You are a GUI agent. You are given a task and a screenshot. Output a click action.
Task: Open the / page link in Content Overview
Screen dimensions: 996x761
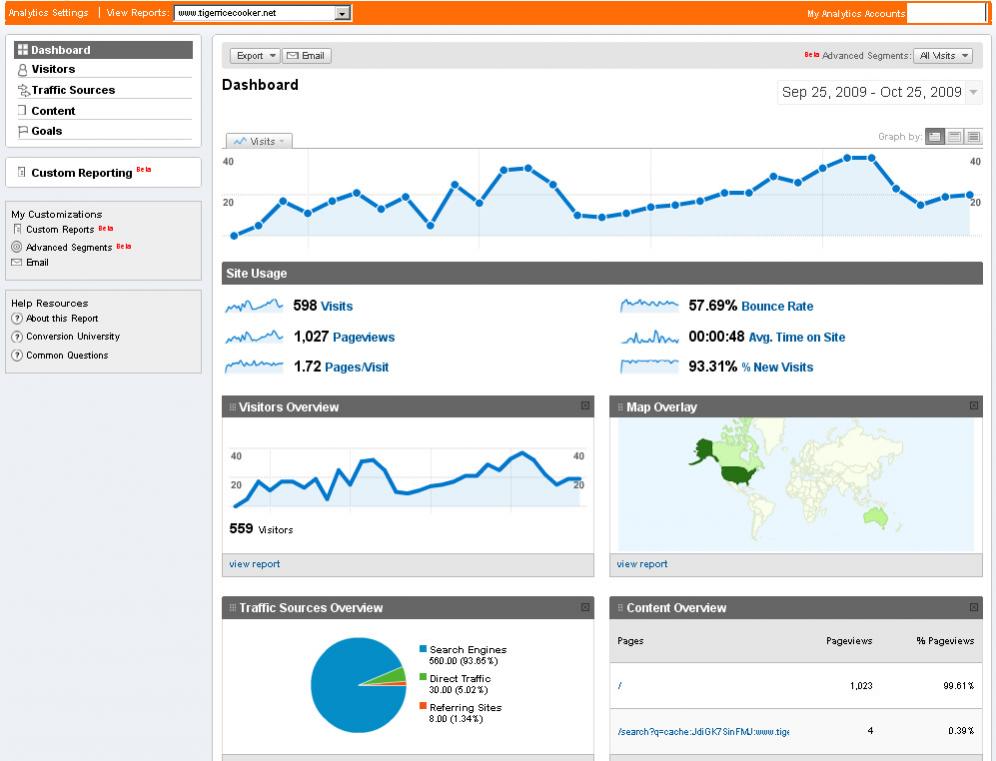click(619, 686)
